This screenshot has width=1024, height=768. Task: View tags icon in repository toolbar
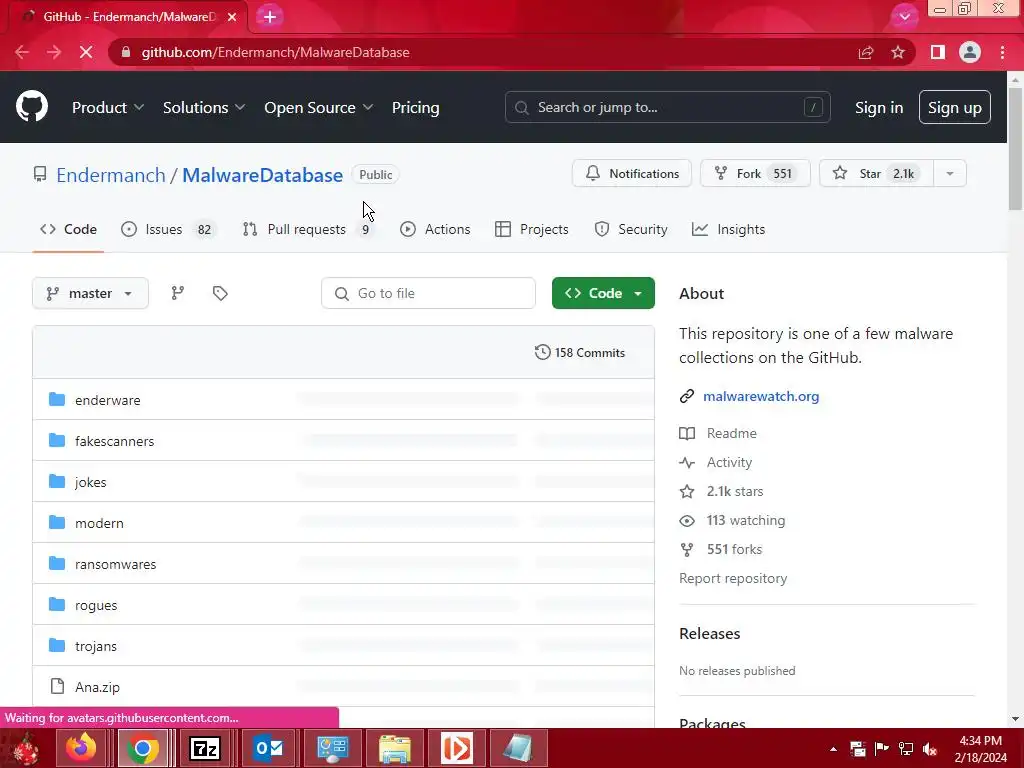tap(220, 293)
